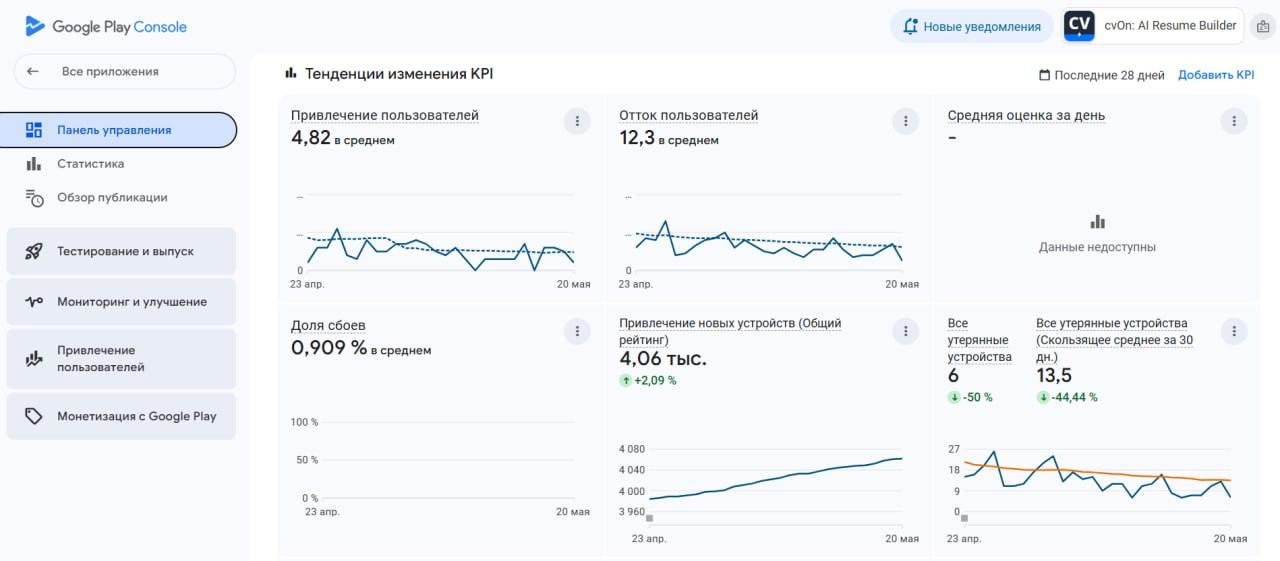Click the Добавить KPI link
This screenshot has height=561, width=1280.
coord(1215,75)
